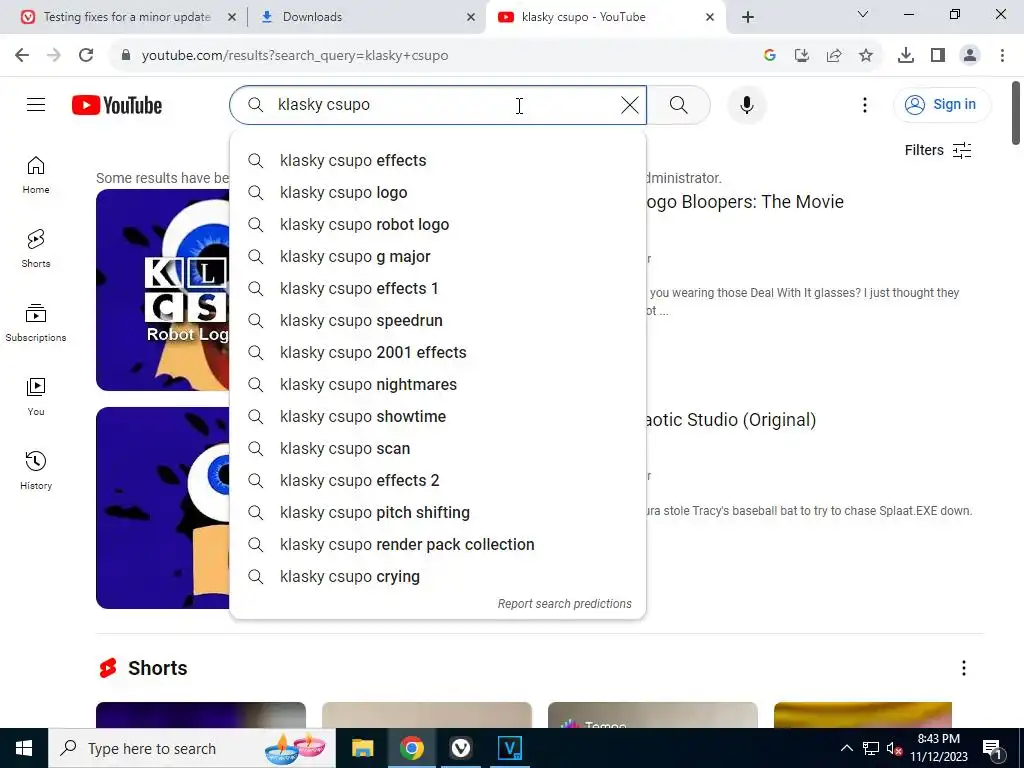Open the notification center icon
The width and height of the screenshot is (1024, 768).
(x=992, y=748)
